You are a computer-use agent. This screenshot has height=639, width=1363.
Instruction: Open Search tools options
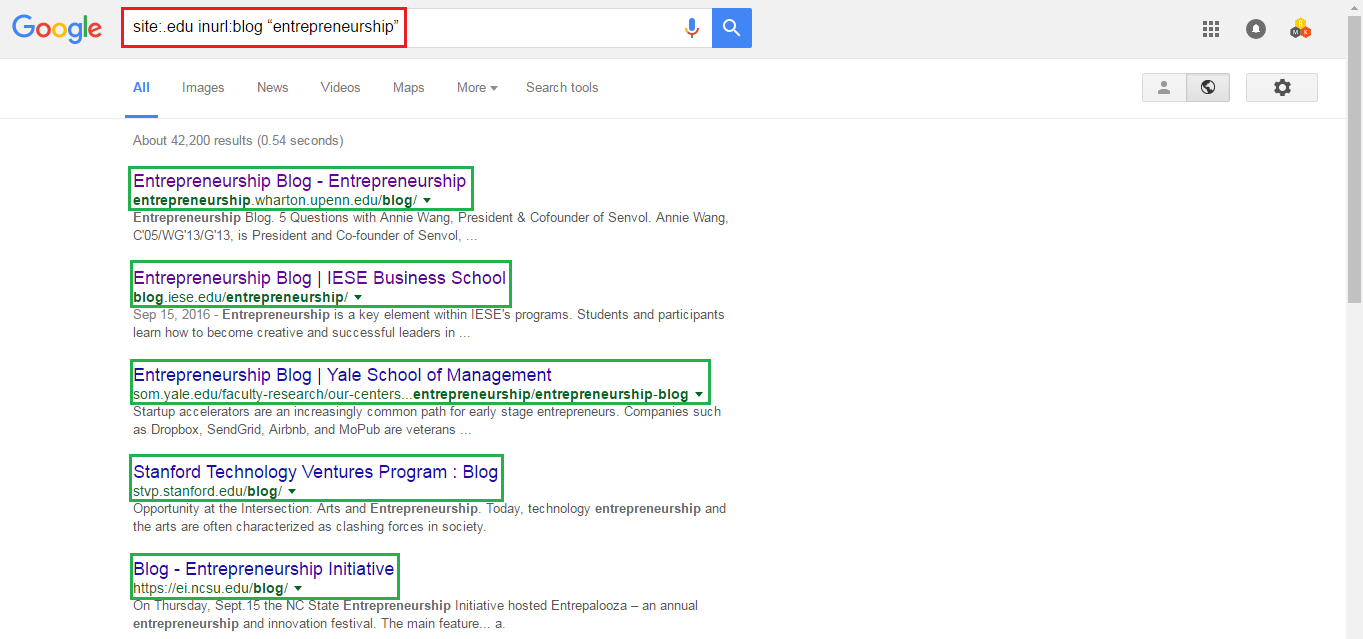(x=562, y=87)
